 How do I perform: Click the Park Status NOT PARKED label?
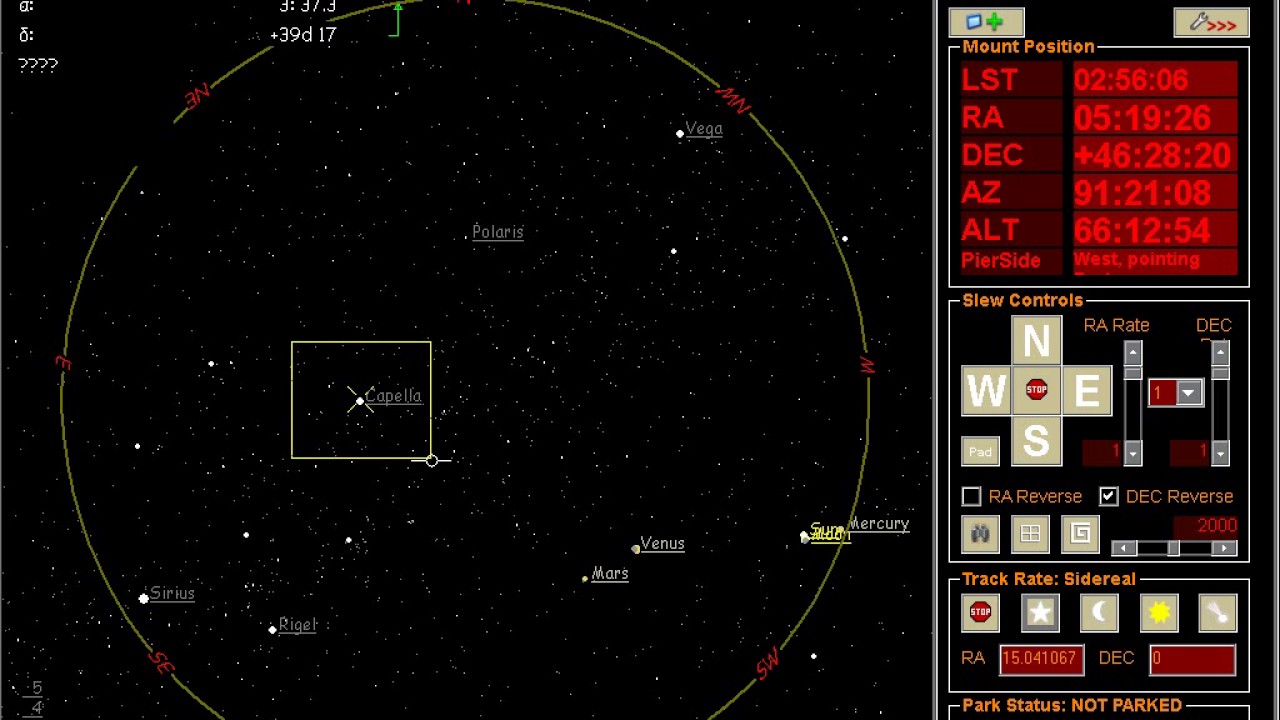(x=1072, y=705)
